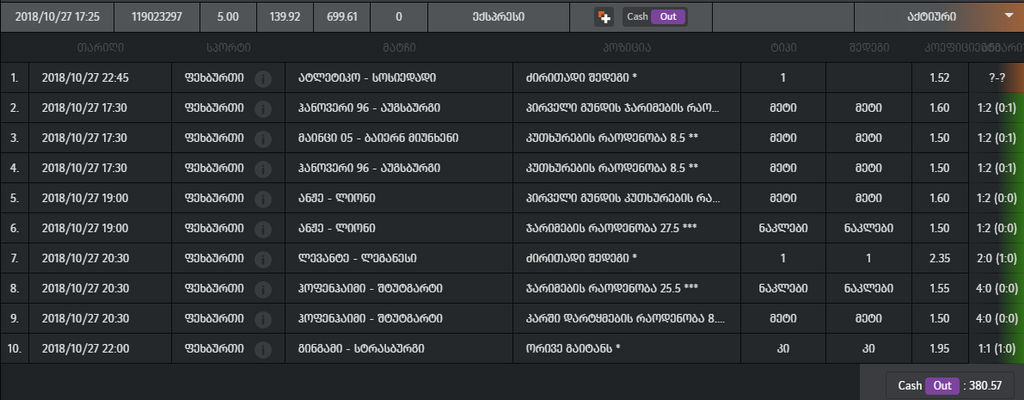This screenshot has width=1024, height=400.
Task: Click info icon for ნიმი - სტრასბურგი row
Action: tap(263, 349)
